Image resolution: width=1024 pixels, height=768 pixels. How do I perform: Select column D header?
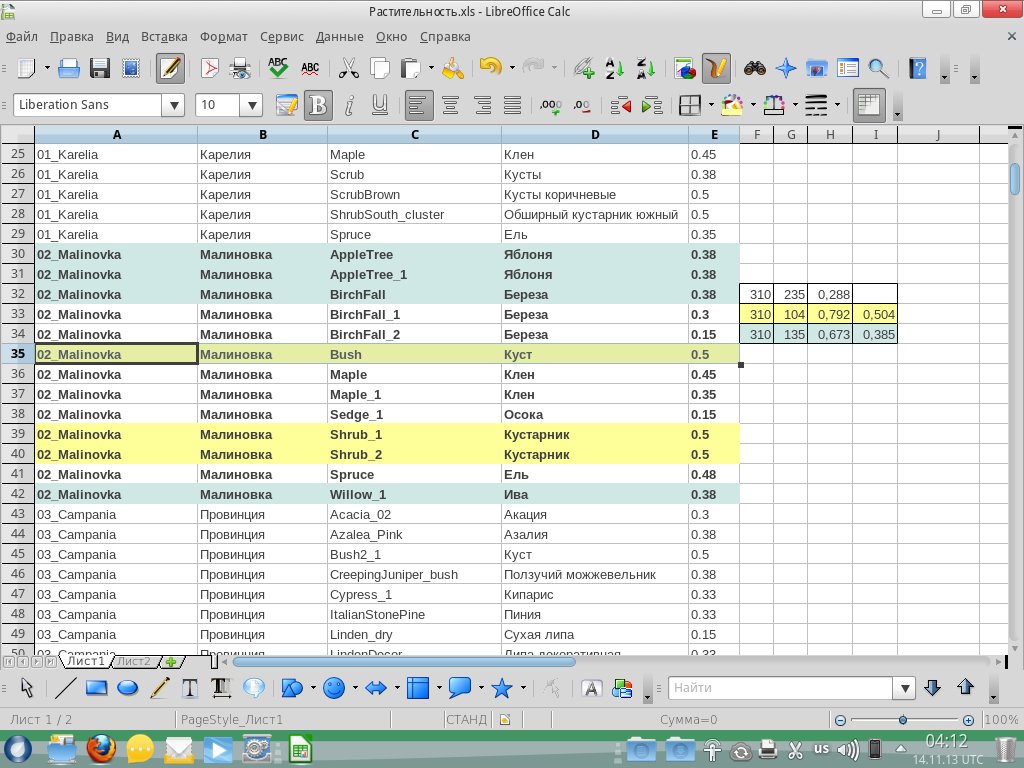pos(594,135)
